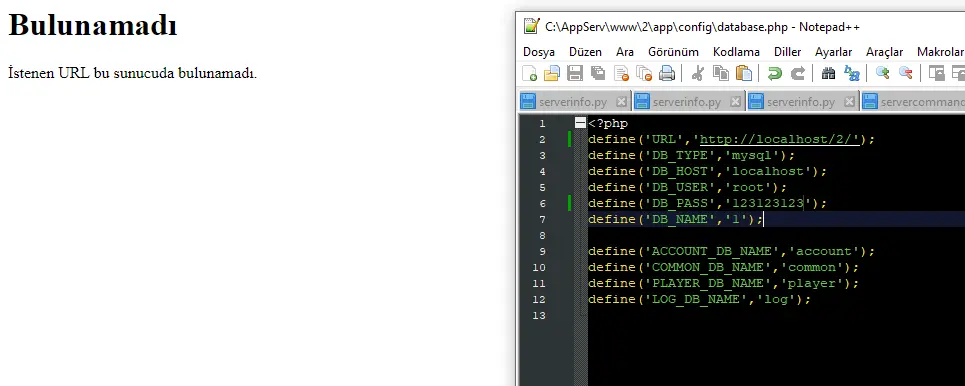Open a file via the folder icon
This screenshot has height=386, width=965.
(x=552, y=73)
